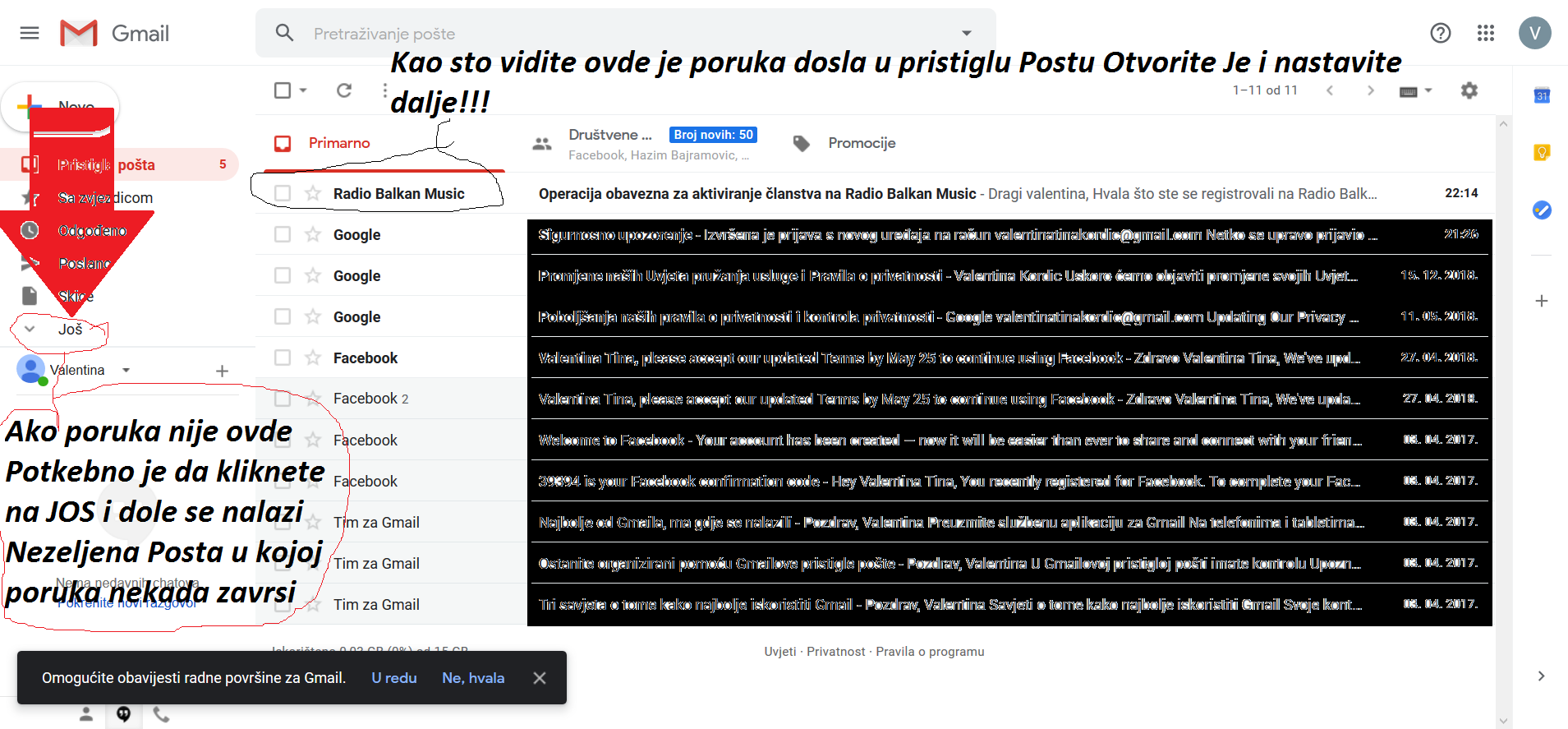Open Google Sigurnosno upozorenje email
The image size is (1568, 729).
click(x=875, y=234)
